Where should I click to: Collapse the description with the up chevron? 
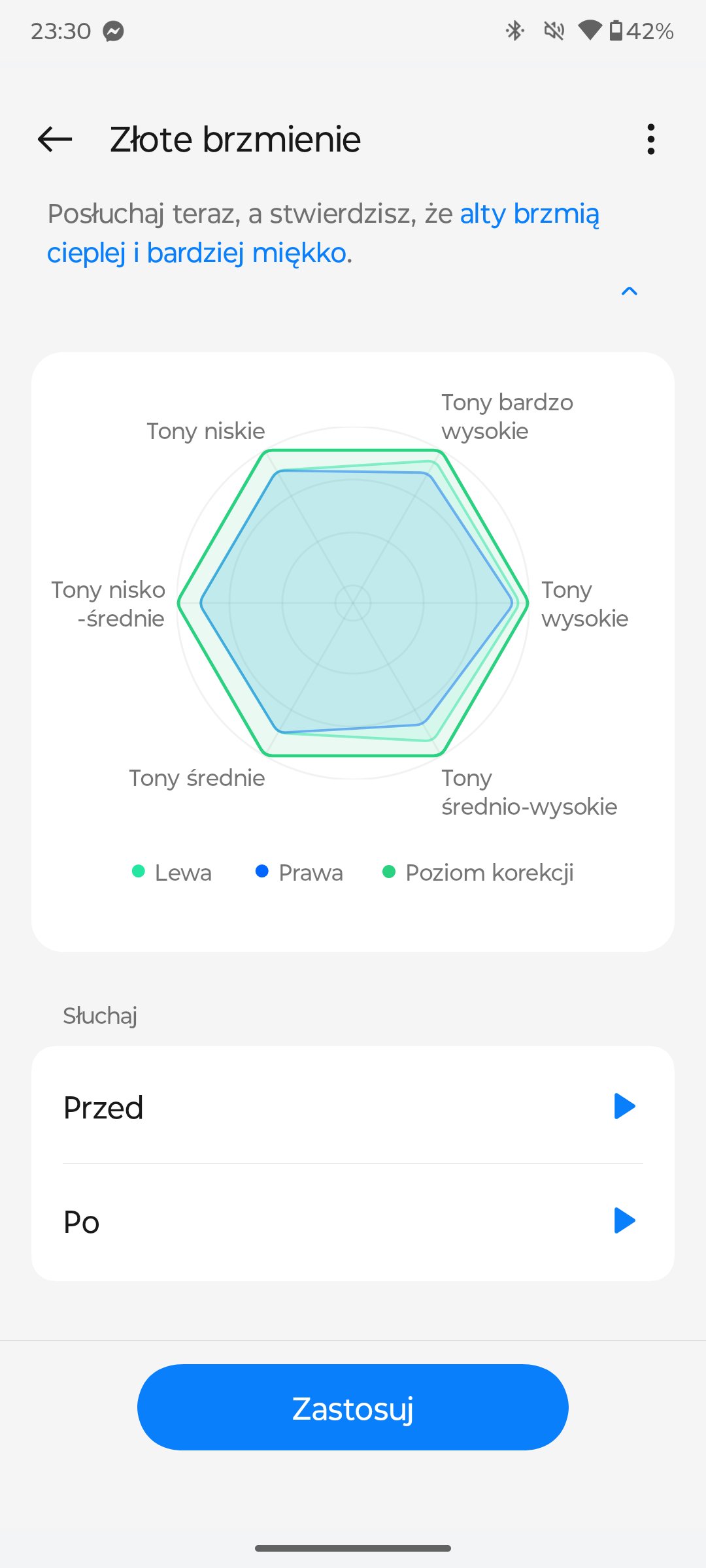629,291
